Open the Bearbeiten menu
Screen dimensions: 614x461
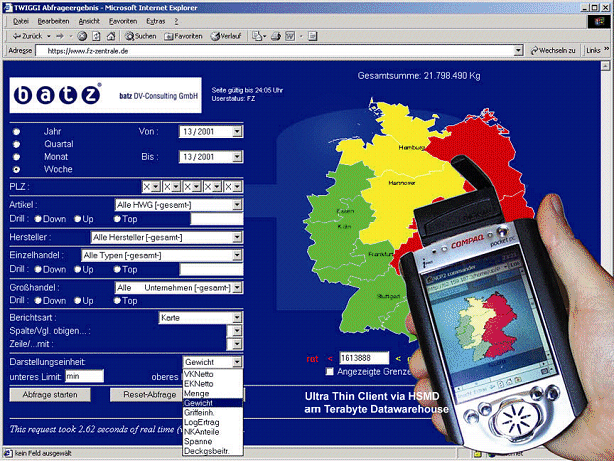[x=55, y=20]
